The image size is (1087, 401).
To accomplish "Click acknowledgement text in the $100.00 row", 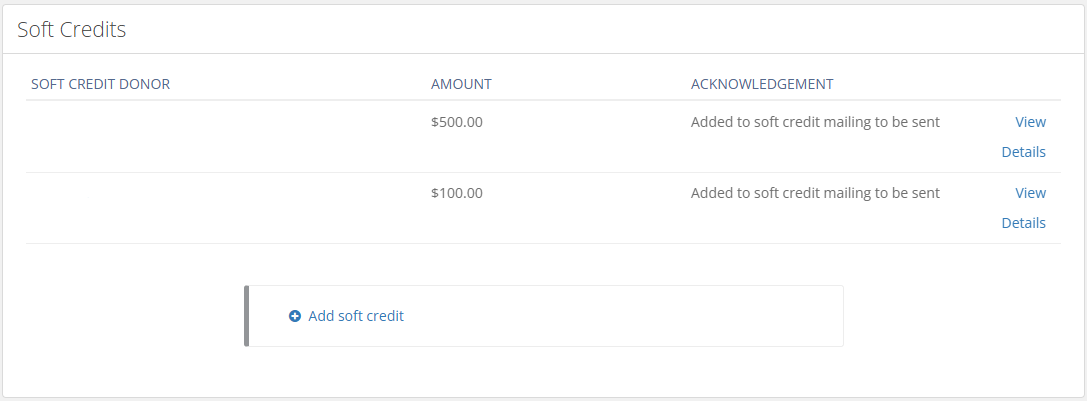I will (815, 193).
